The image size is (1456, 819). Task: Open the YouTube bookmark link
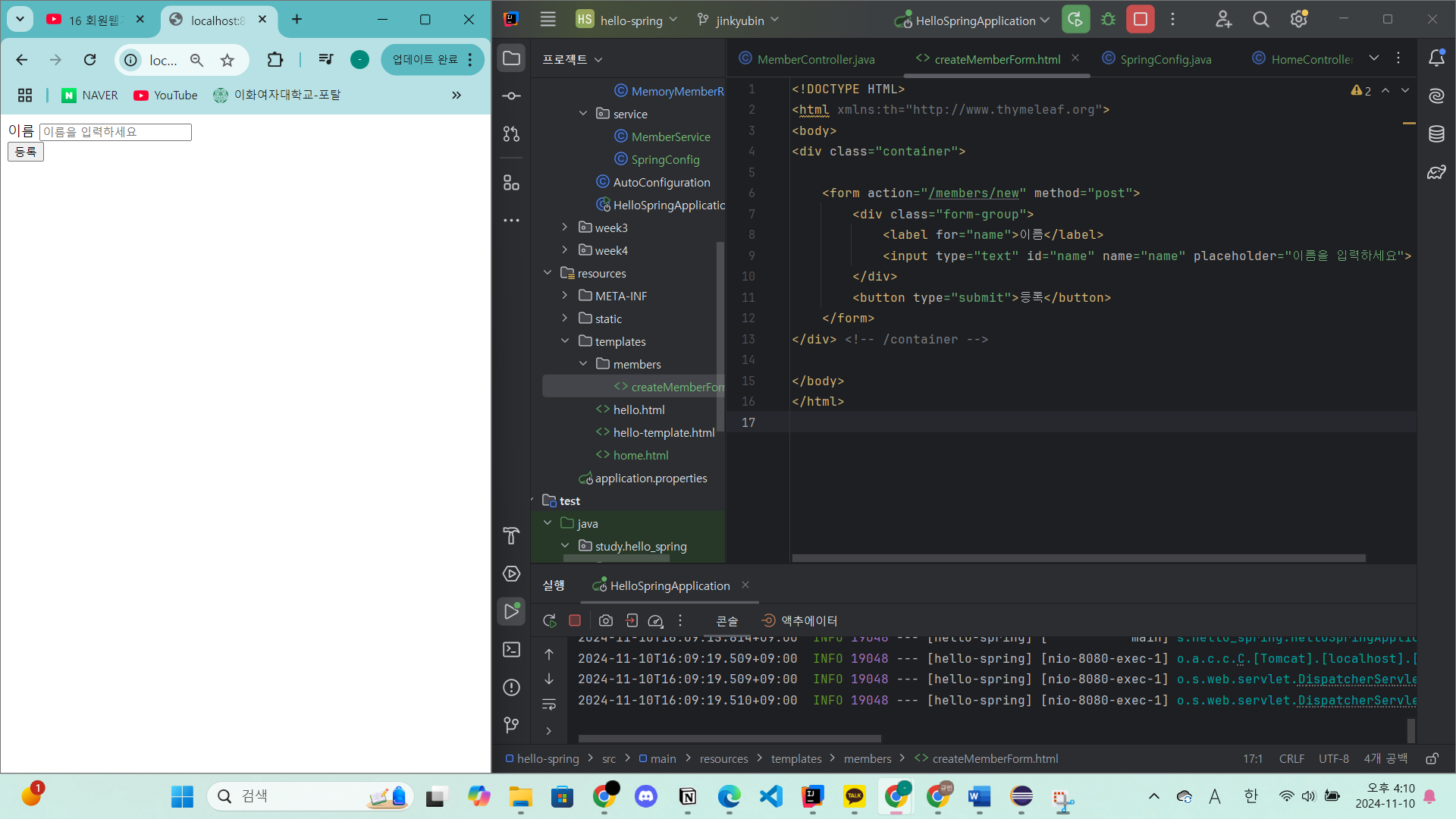[x=165, y=95]
